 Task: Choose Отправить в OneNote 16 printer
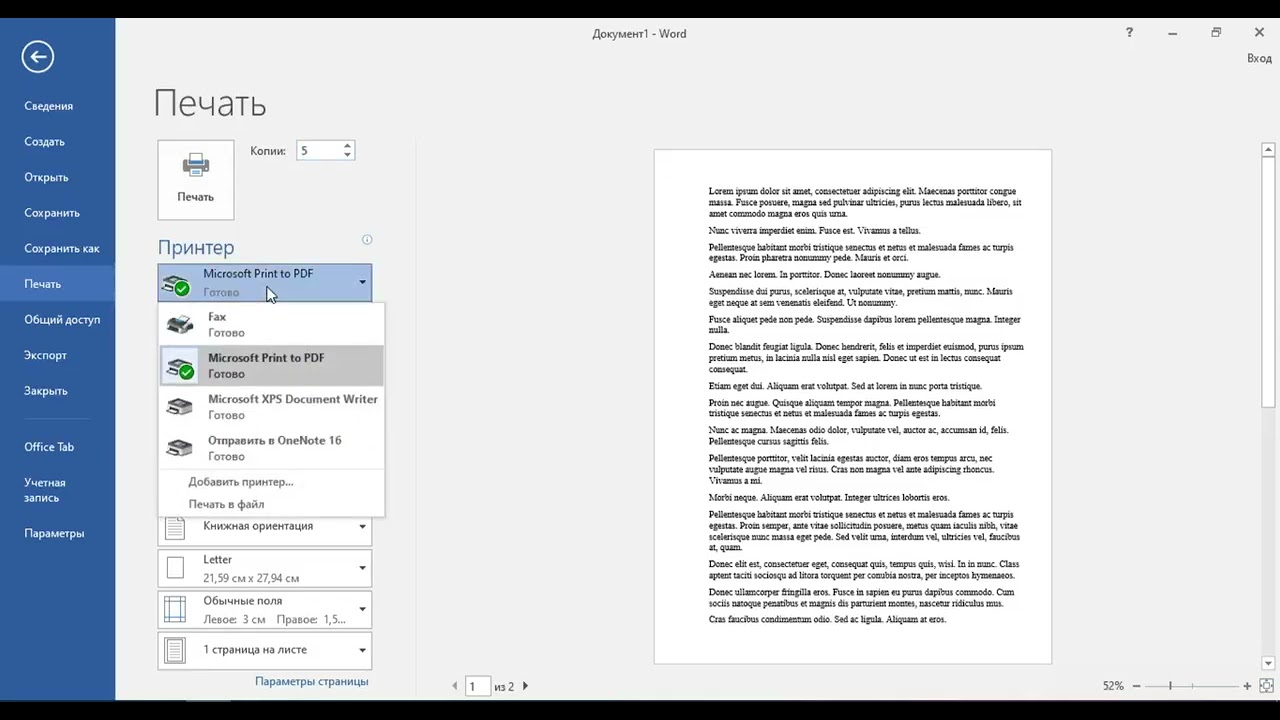272,448
